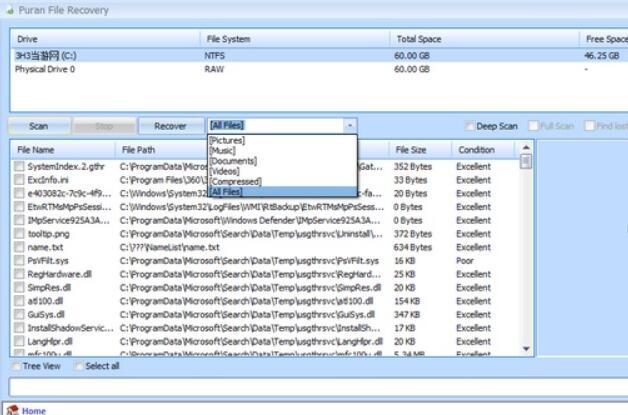Collapse the file type dropdown via its arrow
This screenshot has width=628, height=415.
[349, 126]
